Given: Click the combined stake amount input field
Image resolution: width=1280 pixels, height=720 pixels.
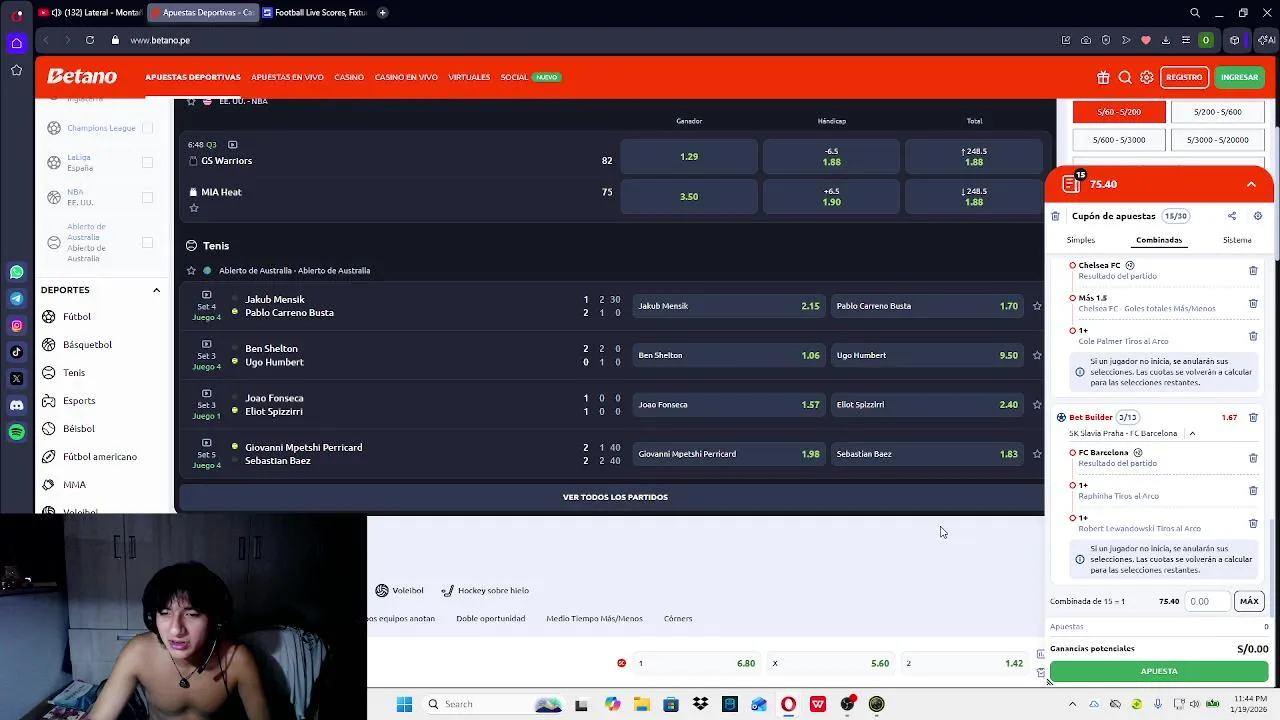Looking at the screenshot, I should 1208,601.
